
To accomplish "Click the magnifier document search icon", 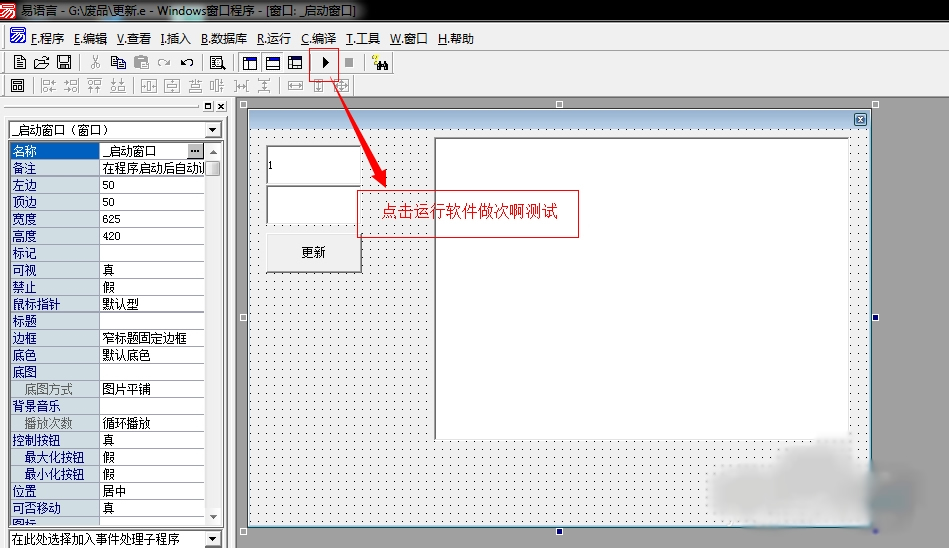I will pyautogui.click(x=217, y=62).
